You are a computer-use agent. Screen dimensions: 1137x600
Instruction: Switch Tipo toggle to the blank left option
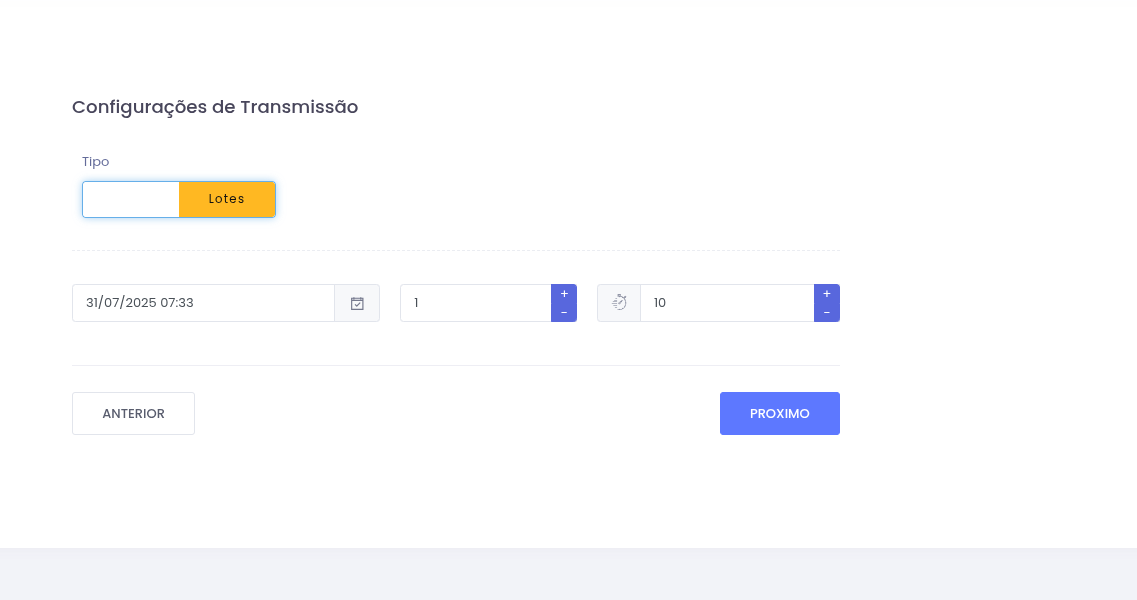[x=131, y=199]
